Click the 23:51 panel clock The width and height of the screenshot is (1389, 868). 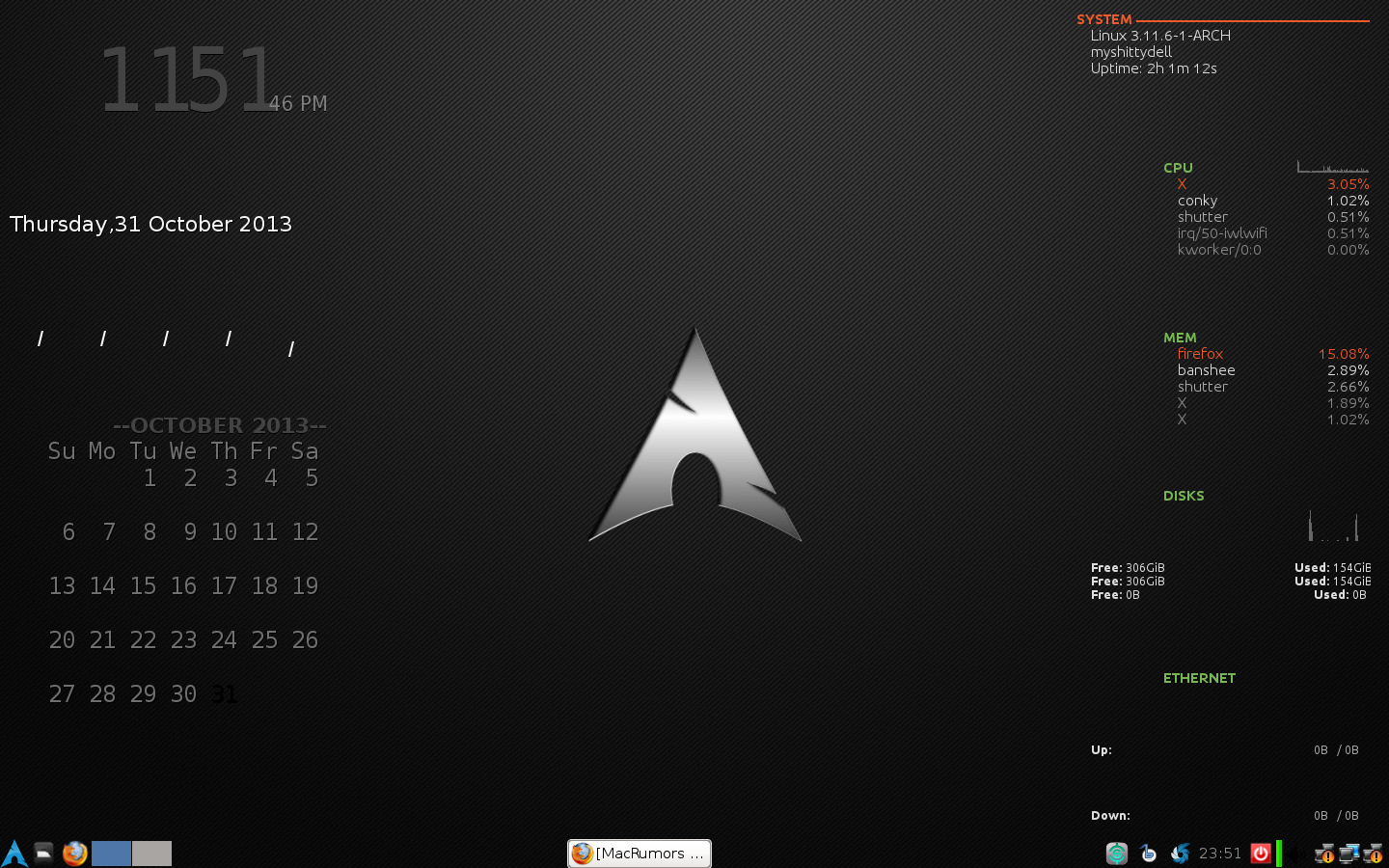tap(1220, 854)
